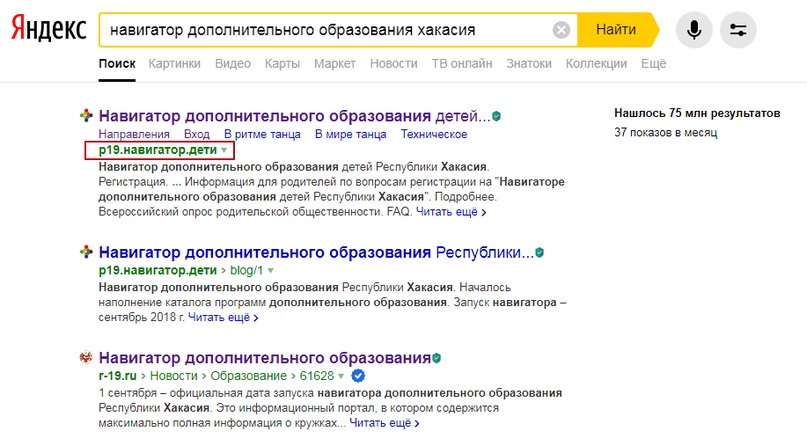Expand dropdown arrow after 61628 breadcrumb

click(341, 376)
